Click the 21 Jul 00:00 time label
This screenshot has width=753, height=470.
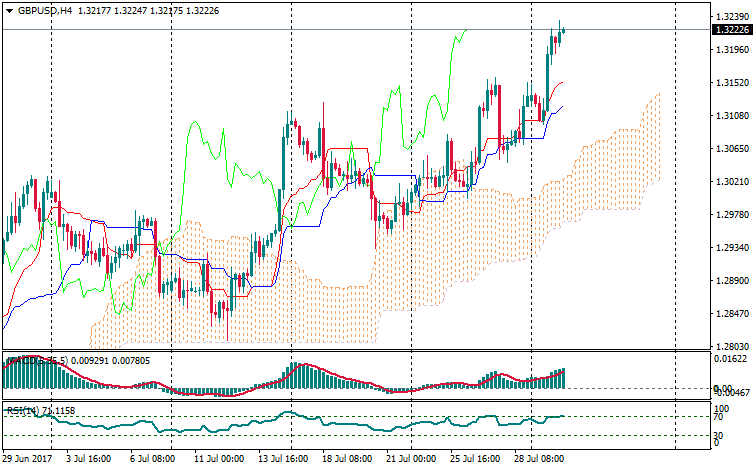tap(410, 458)
